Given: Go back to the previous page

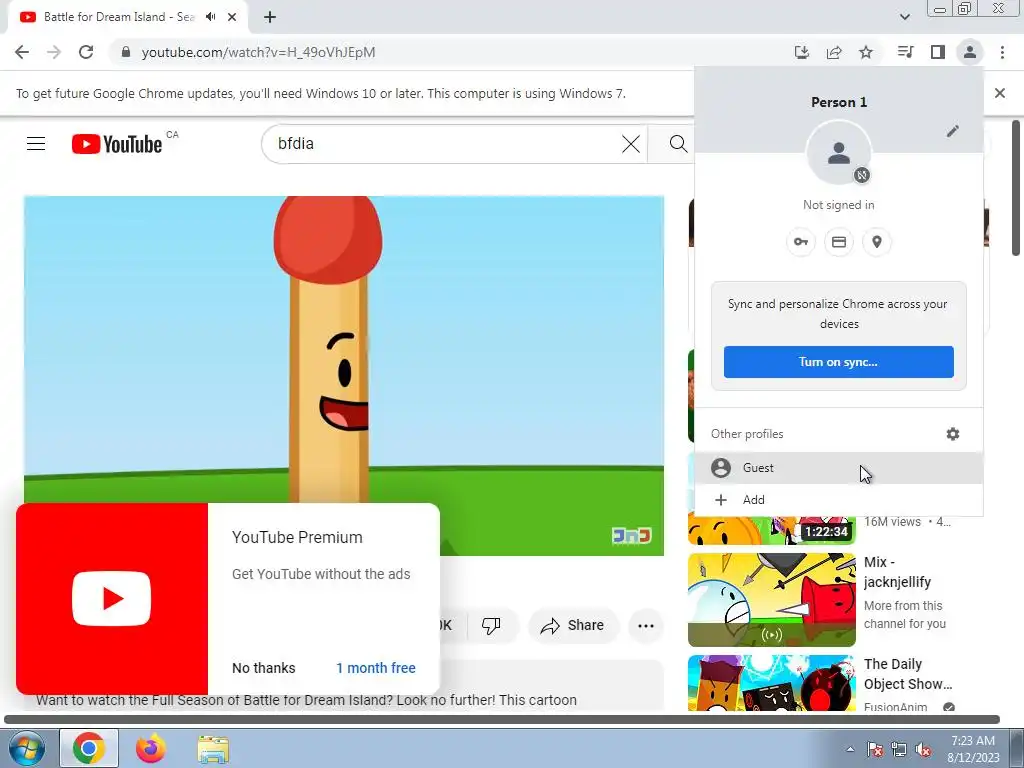Looking at the screenshot, I should pyautogui.click(x=22, y=52).
